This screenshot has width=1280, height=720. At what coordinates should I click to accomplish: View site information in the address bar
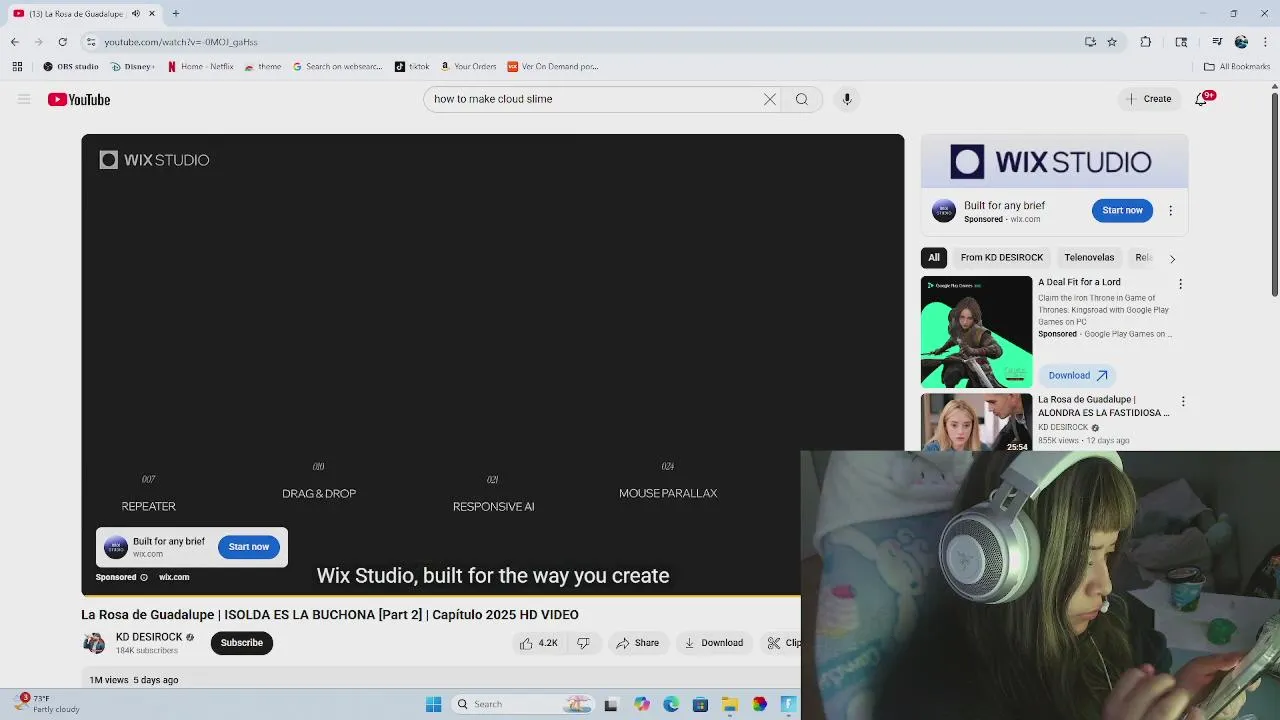click(91, 42)
